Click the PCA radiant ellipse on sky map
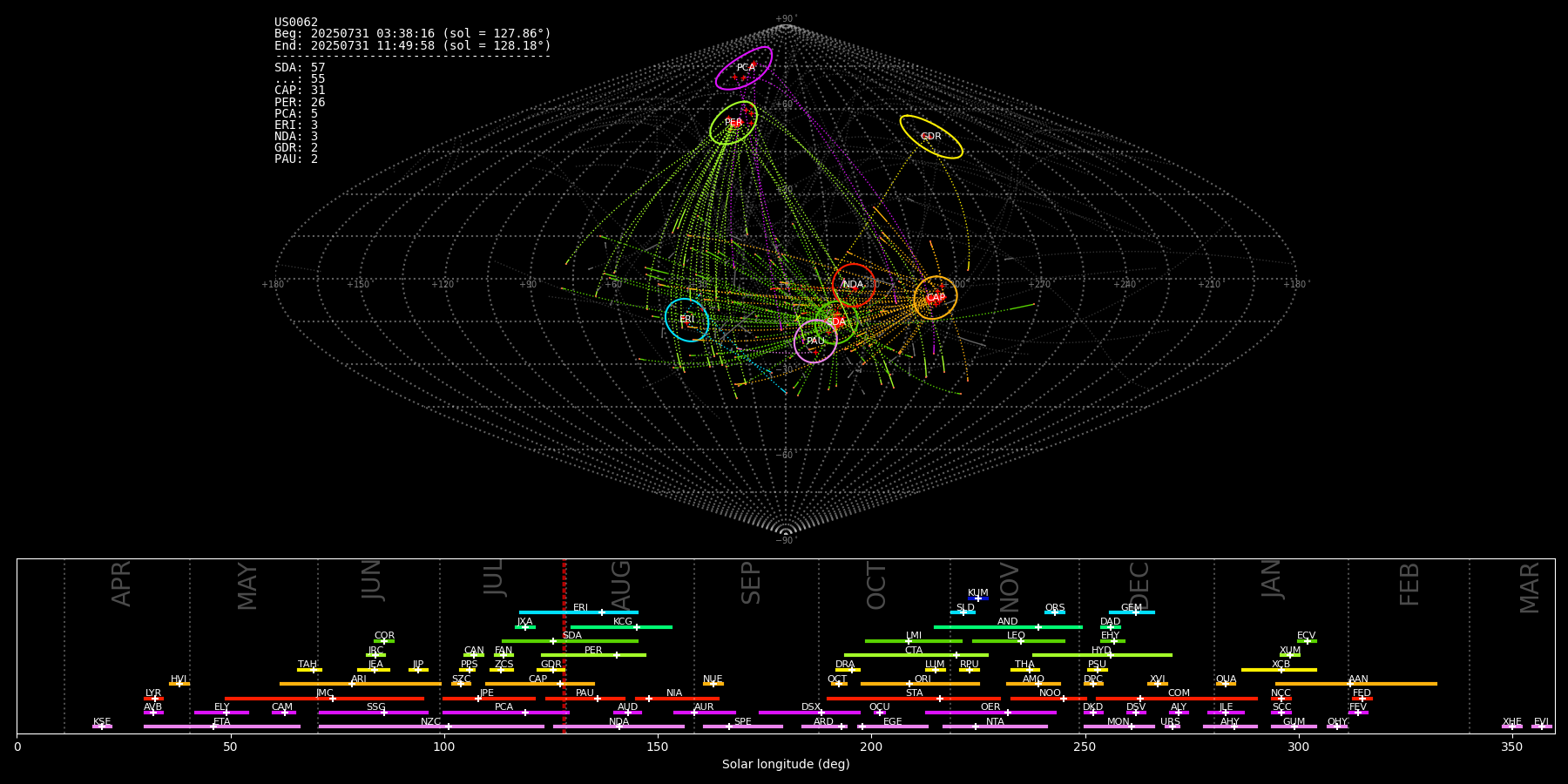 click(744, 68)
